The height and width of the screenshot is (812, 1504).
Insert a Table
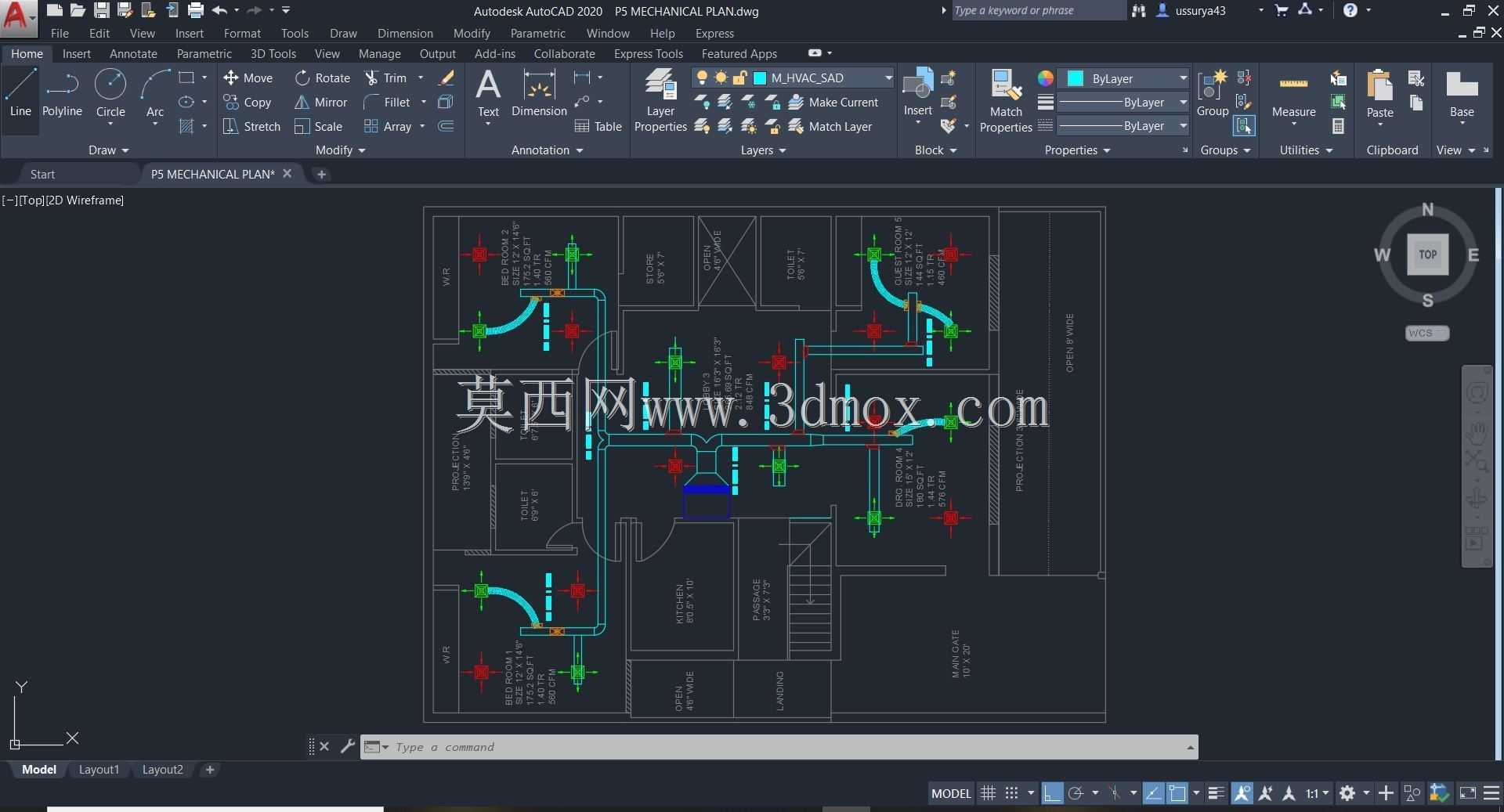click(598, 126)
